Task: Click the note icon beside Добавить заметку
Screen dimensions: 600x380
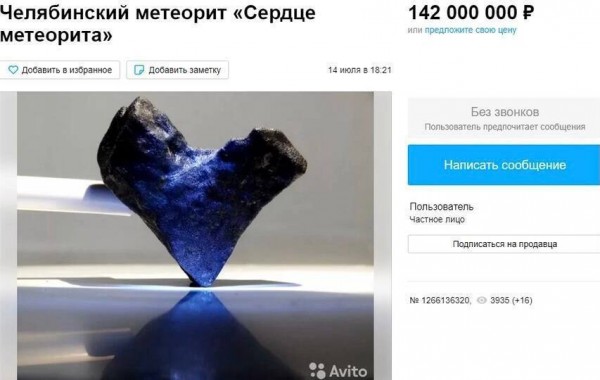Action: pyautogui.click(x=139, y=70)
